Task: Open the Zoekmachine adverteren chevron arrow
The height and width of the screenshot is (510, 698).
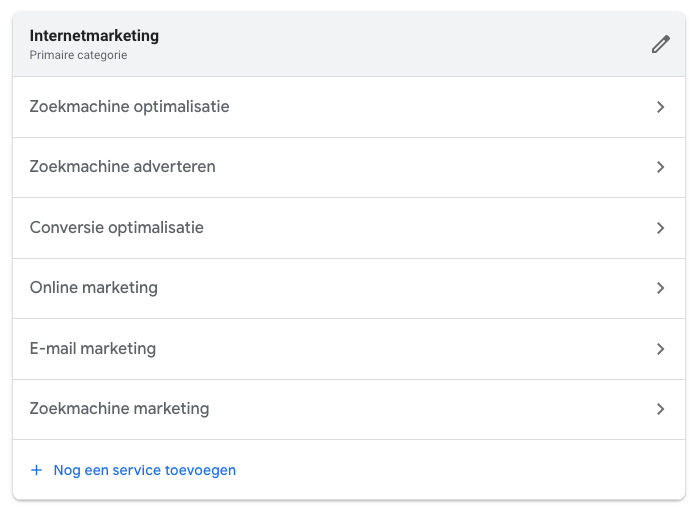Action: pyautogui.click(x=661, y=167)
